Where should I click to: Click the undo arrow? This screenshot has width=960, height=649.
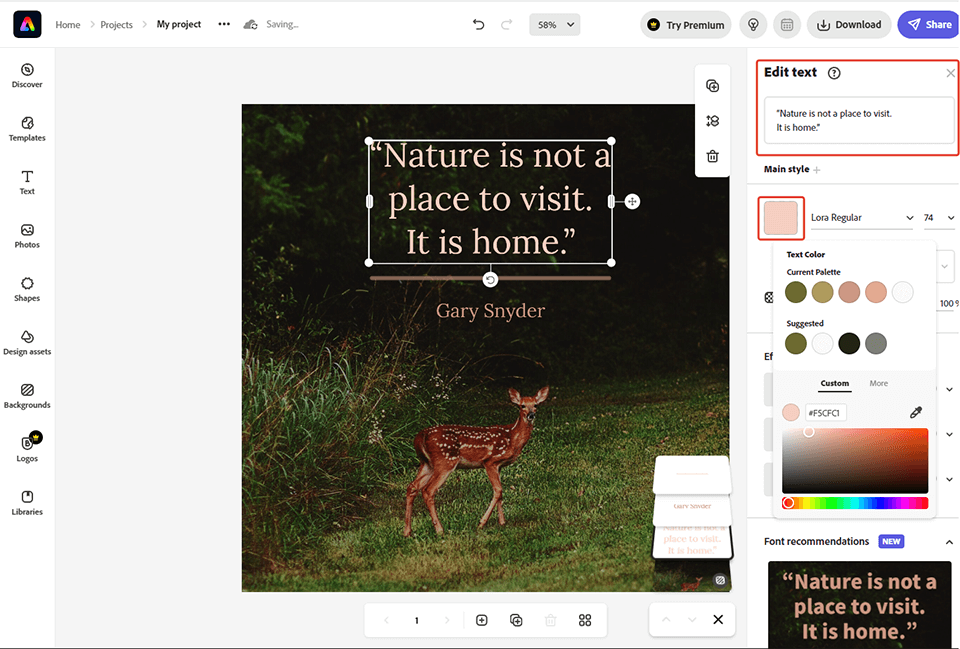478,24
